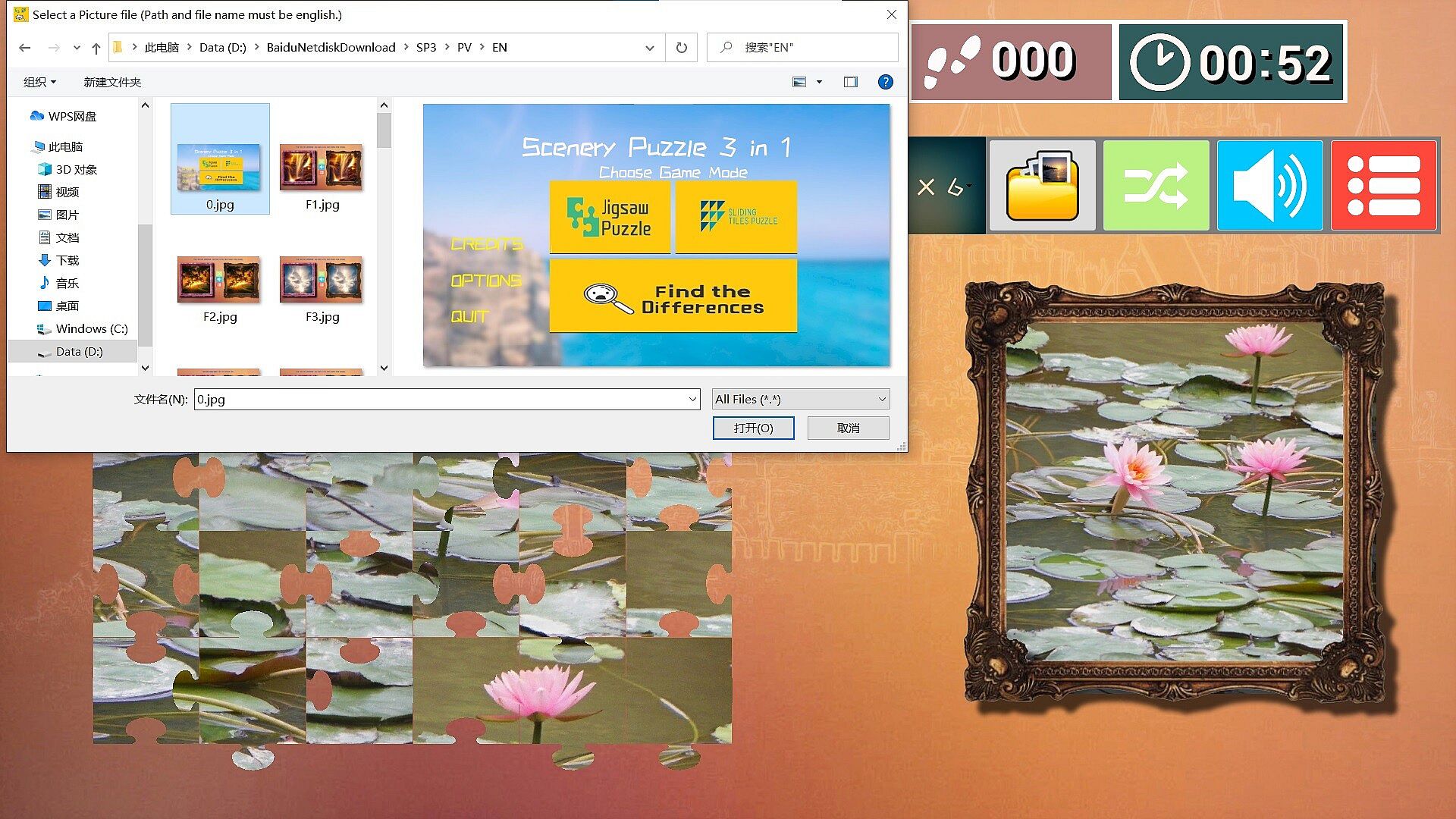Click the blue help question mark icon
The height and width of the screenshot is (819, 1456).
(x=885, y=82)
